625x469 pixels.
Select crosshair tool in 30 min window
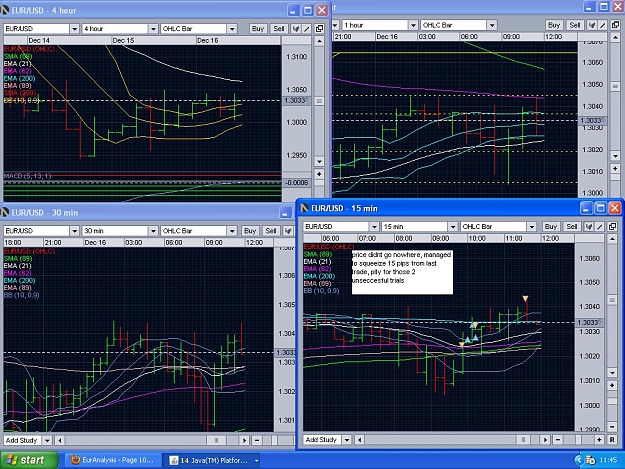pos(288,231)
